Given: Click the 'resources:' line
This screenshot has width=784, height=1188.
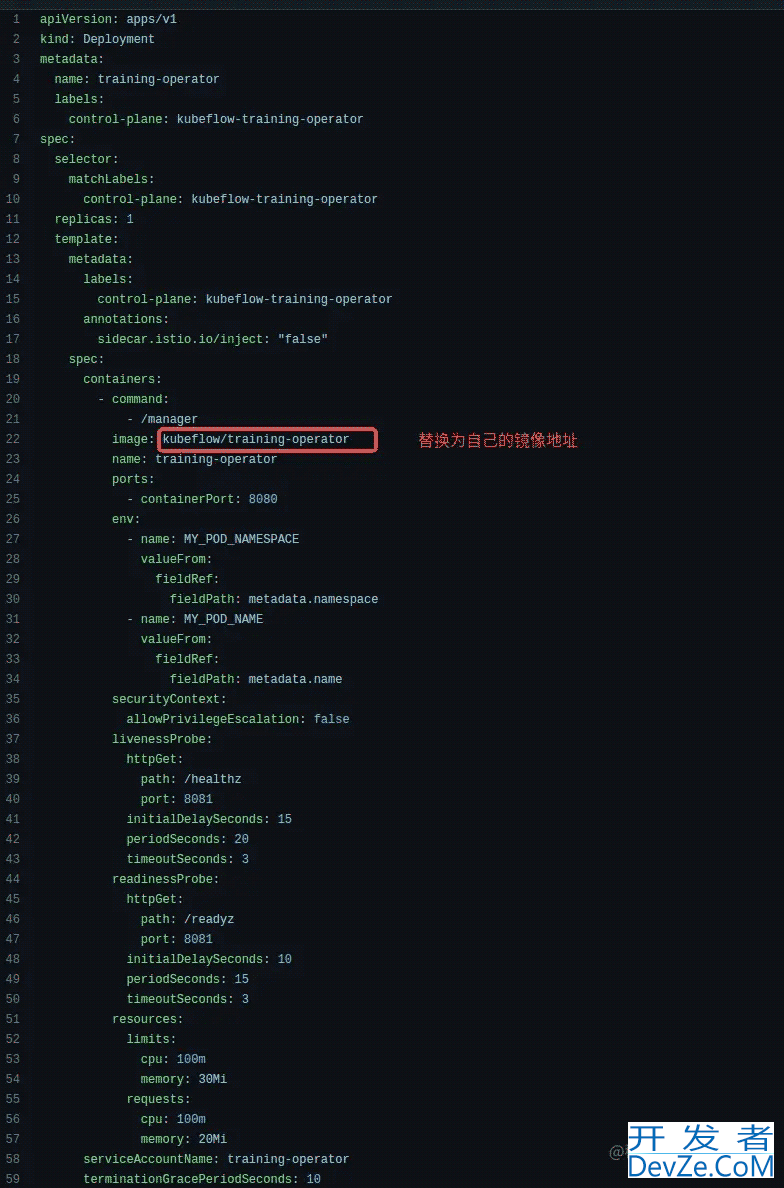Looking at the screenshot, I should tap(148, 1019).
